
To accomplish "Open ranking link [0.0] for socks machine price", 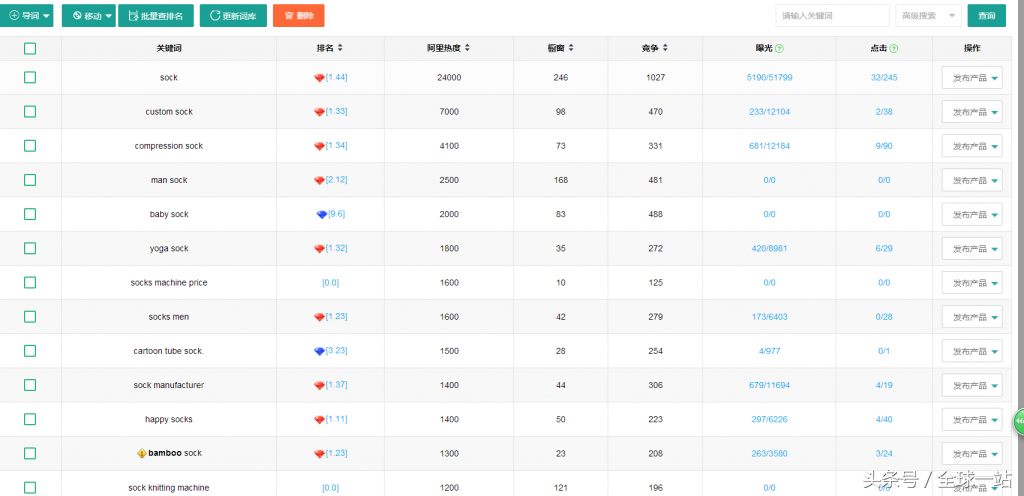I will click(330, 283).
